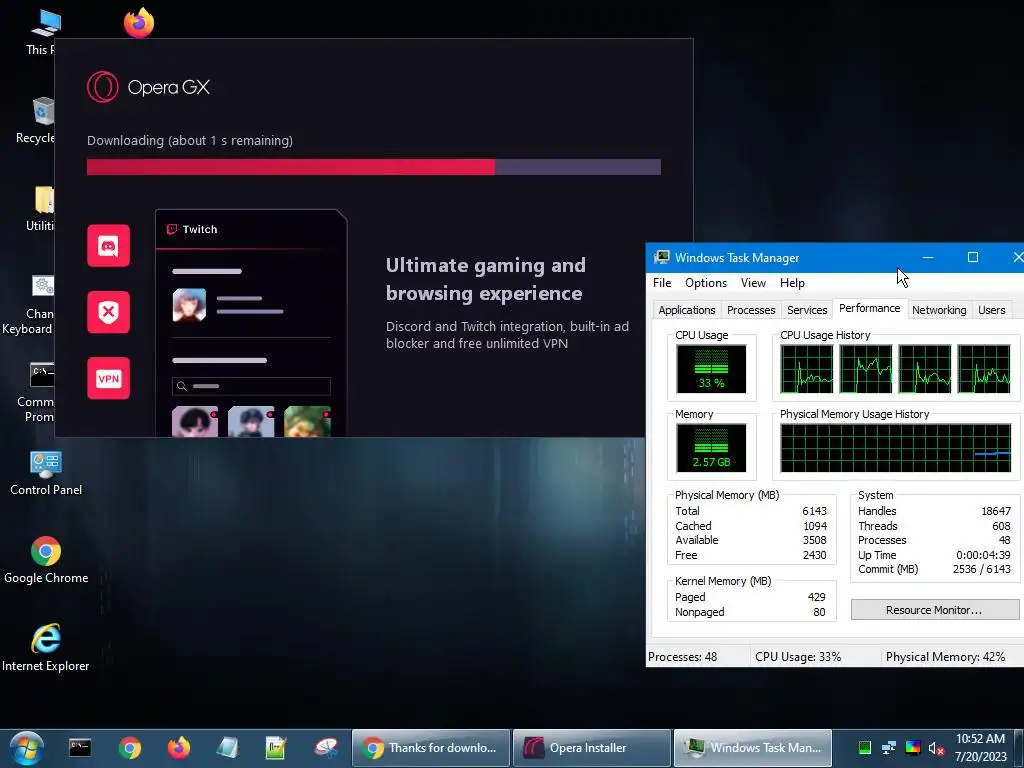Click the network tray icon
The image size is (1024, 768).
pos(889,748)
